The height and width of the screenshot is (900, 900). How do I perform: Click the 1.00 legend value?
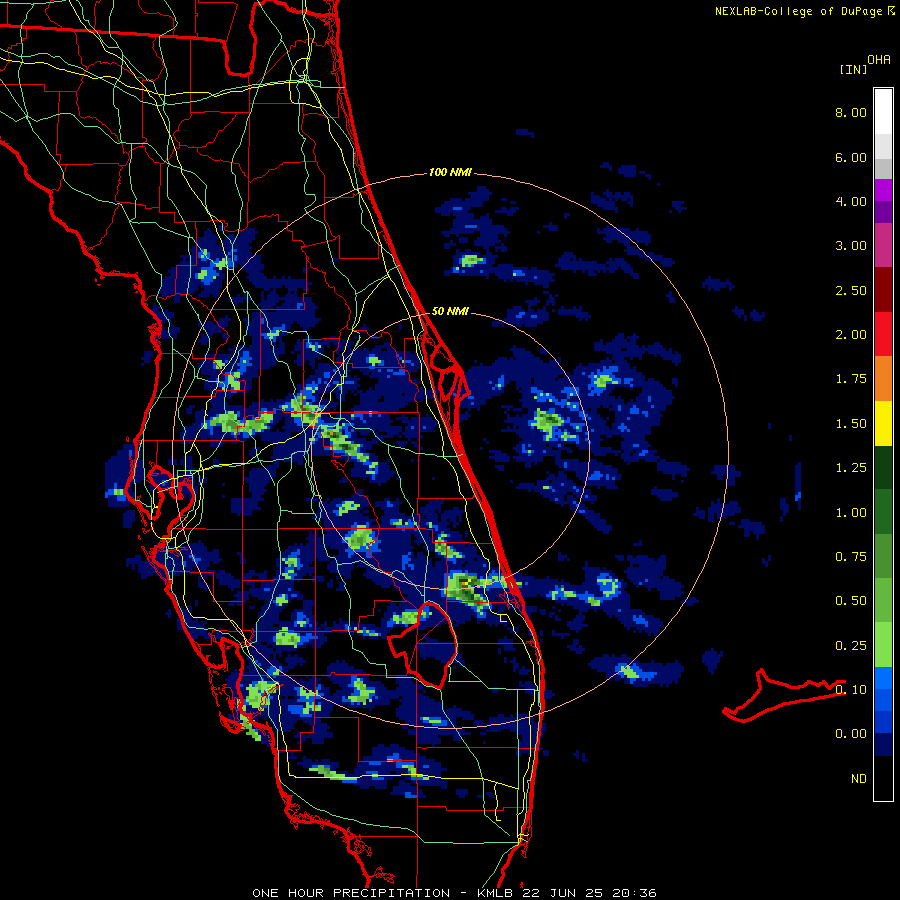point(851,513)
